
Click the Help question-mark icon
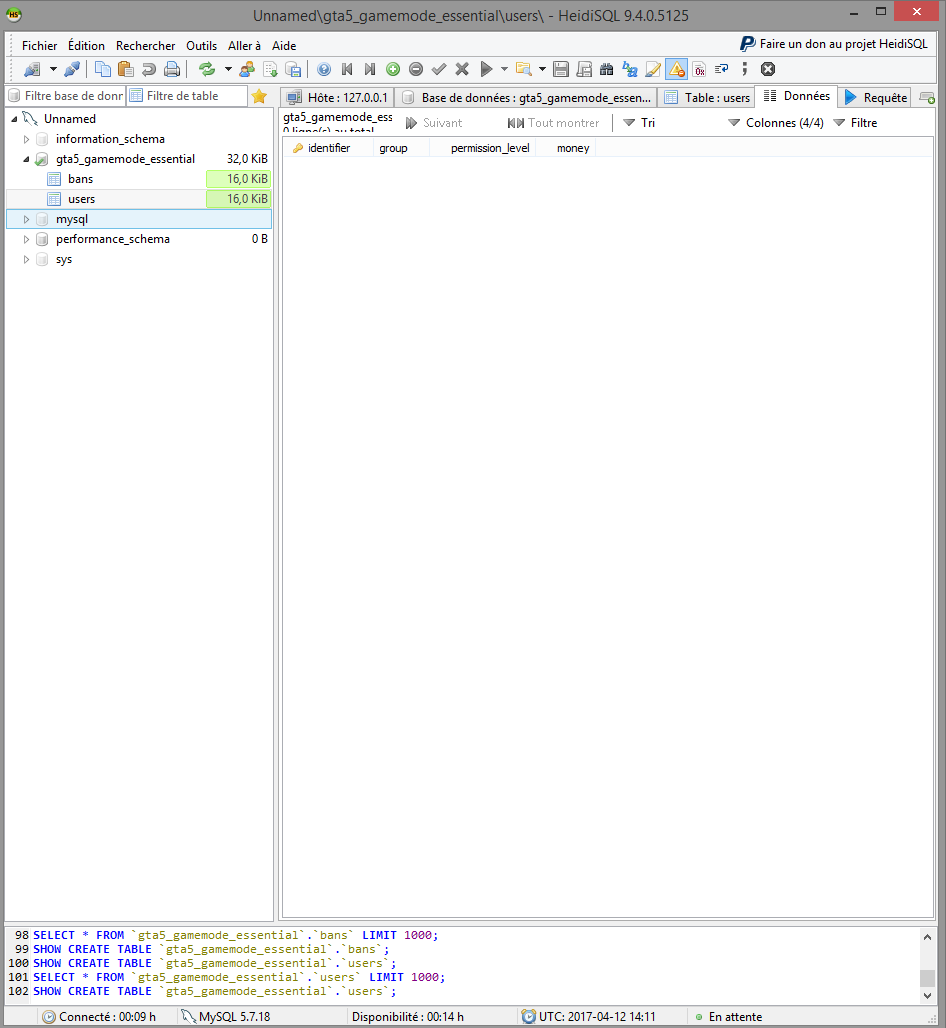click(x=324, y=69)
